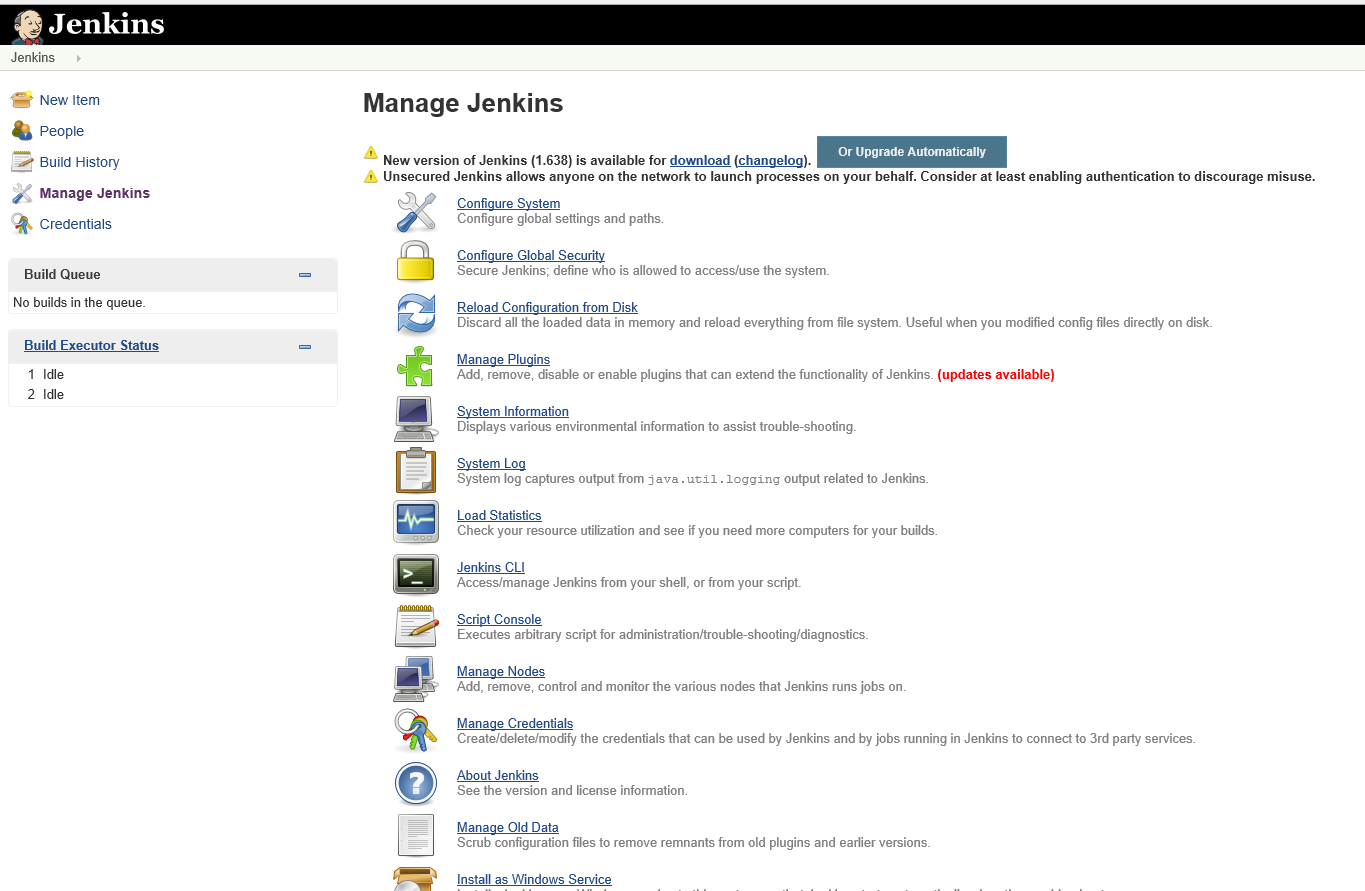Click the Credentials keys sidebar icon
The height and width of the screenshot is (891, 1365).
[22, 224]
